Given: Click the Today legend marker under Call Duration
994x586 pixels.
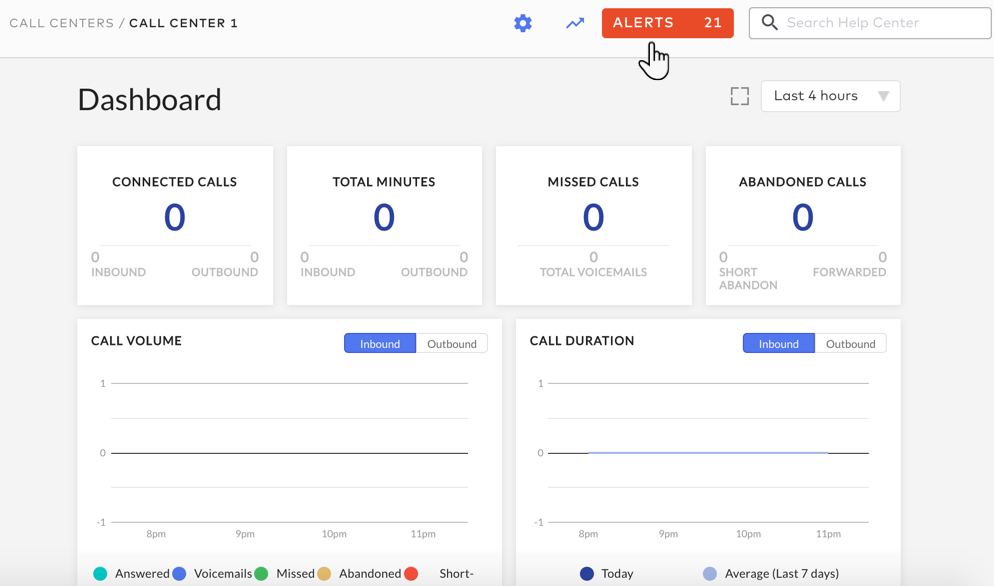Looking at the screenshot, I should click(586, 573).
